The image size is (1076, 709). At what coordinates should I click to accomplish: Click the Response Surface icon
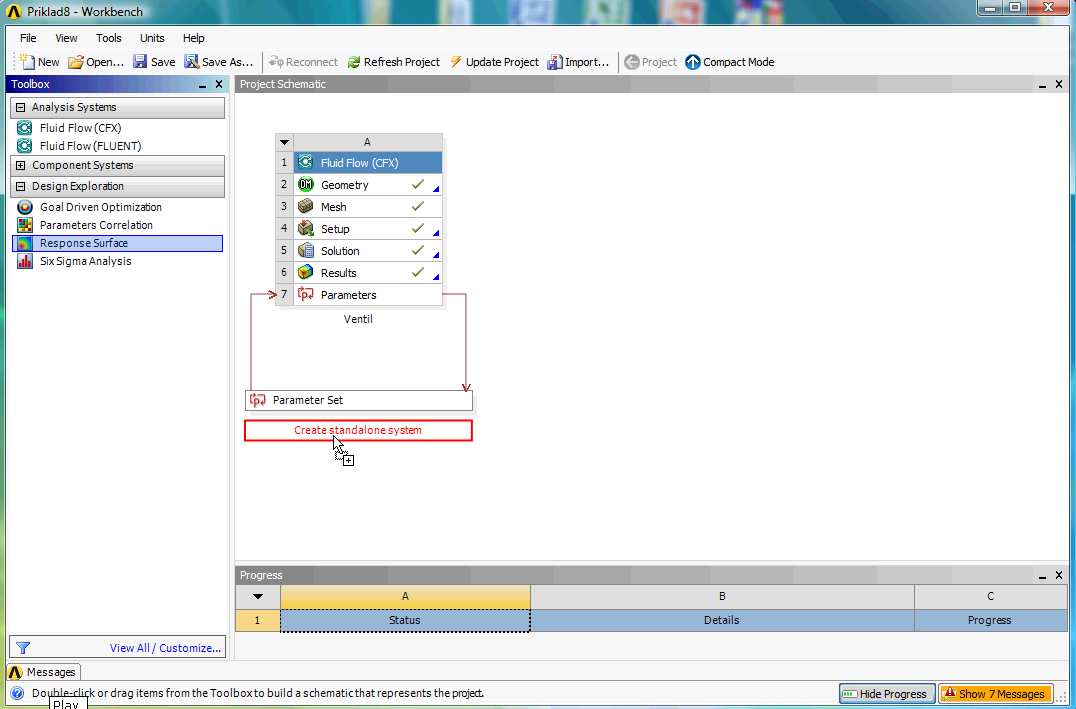click(25, 243)
